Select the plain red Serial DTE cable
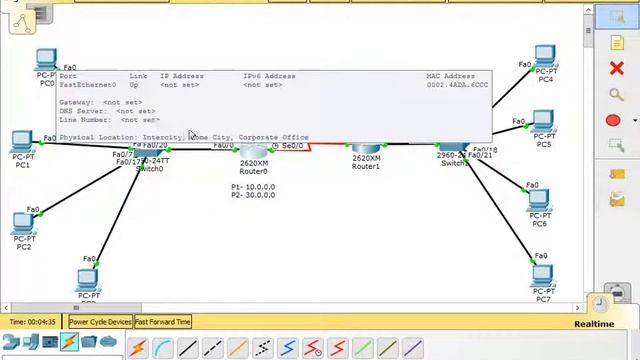 (x=338, y=348)
